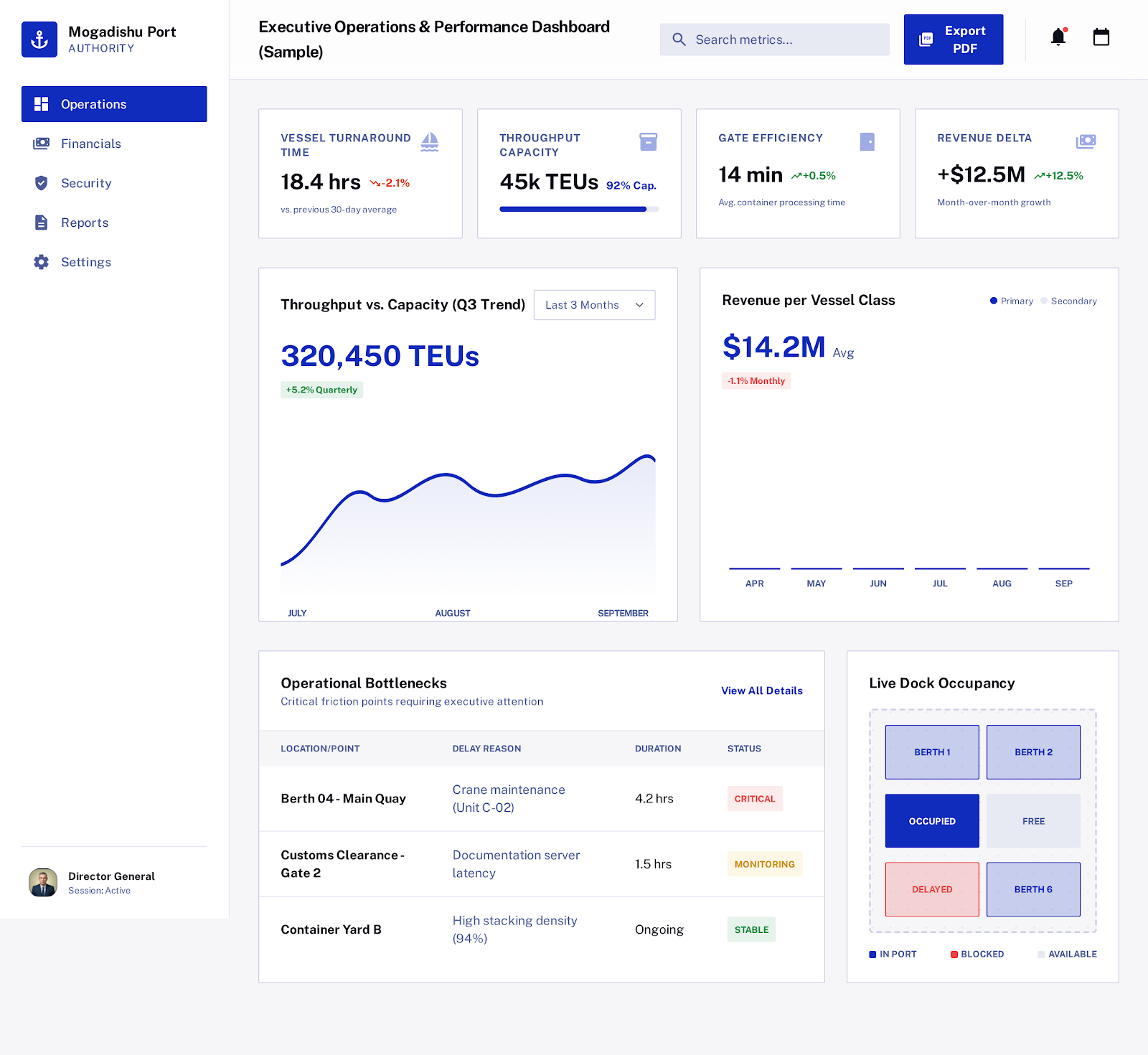Toggle the Primary series legend

tap(1012, 301)
